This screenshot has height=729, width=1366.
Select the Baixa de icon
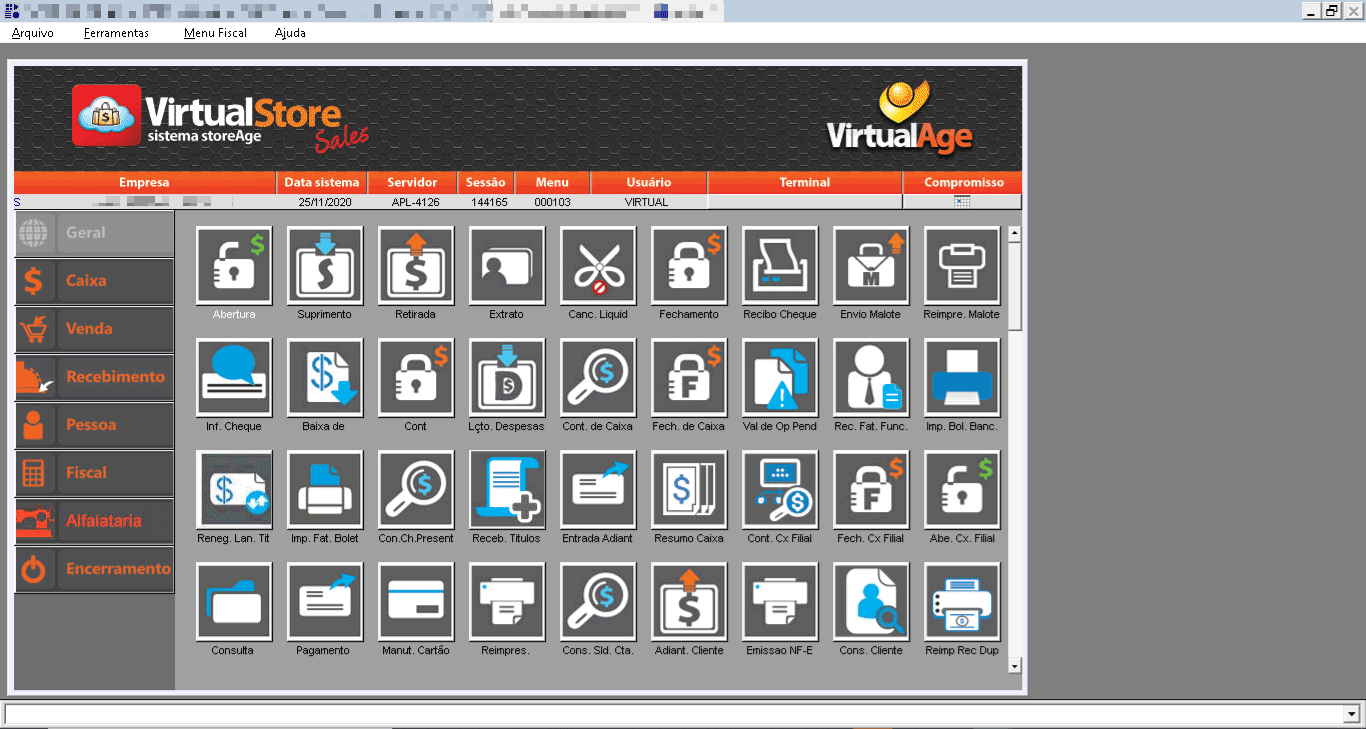tap(325, 377)
